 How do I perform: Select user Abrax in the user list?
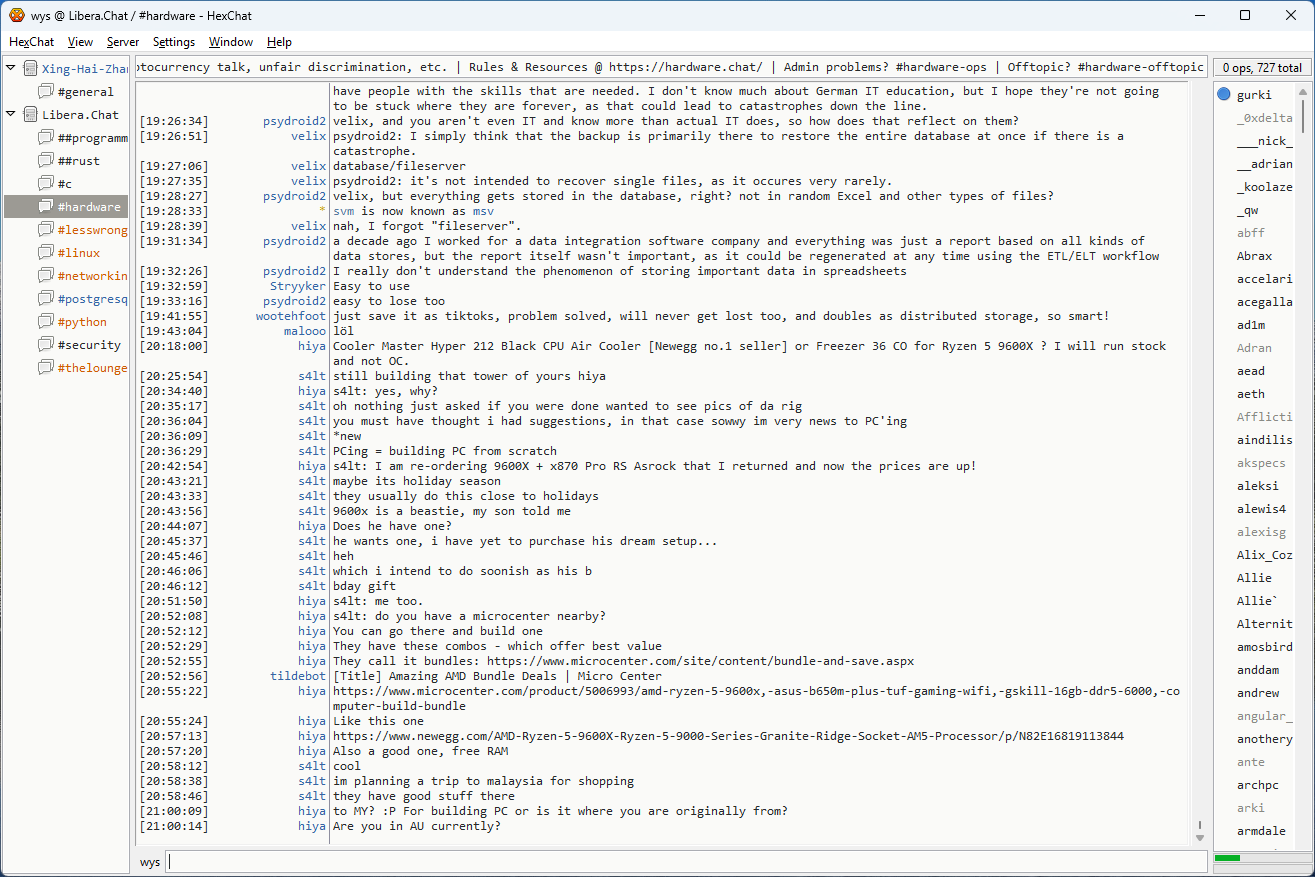(1254, 256)
